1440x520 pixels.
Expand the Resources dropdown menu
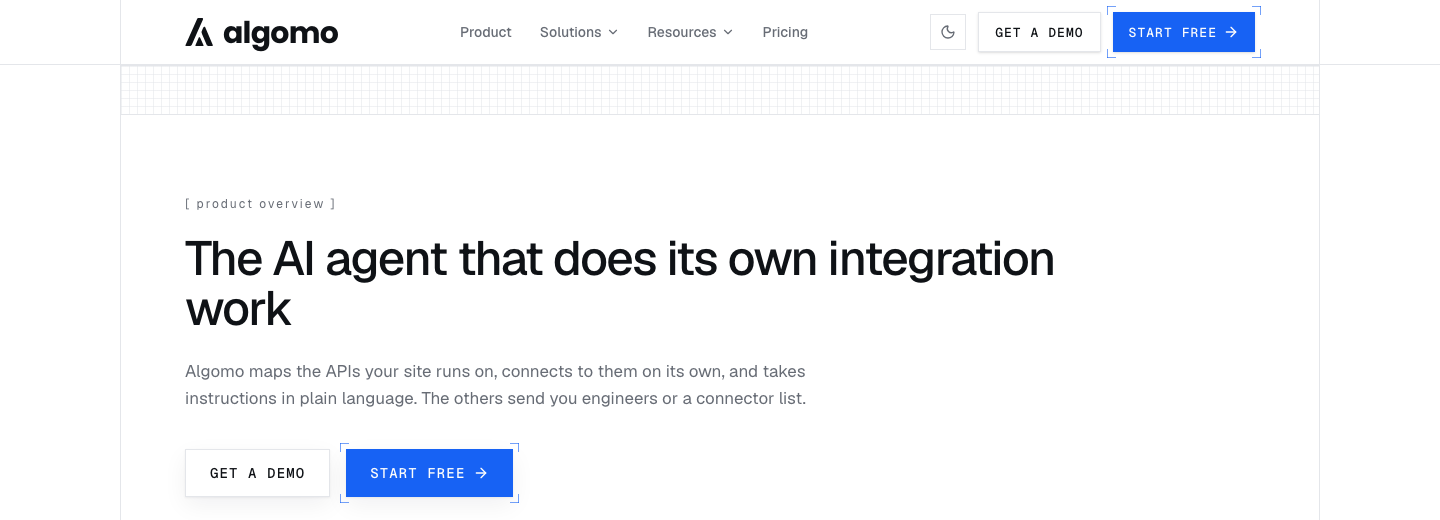(x=690, y=32)
